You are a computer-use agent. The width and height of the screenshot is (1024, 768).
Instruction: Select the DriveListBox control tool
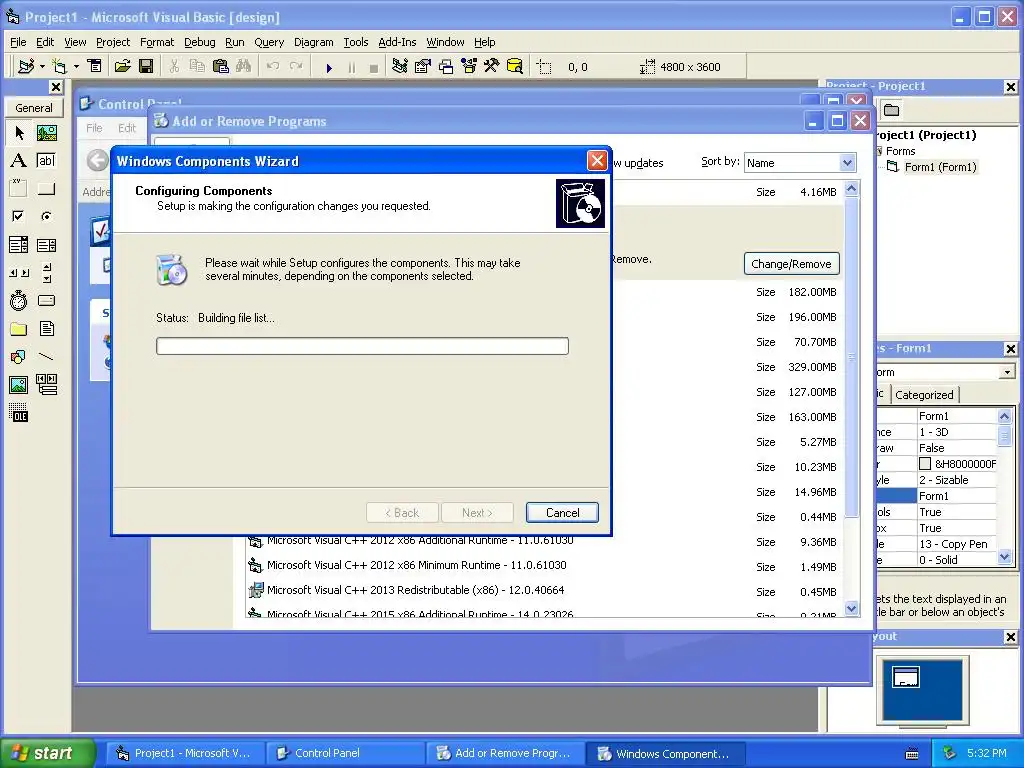(46, 300)
